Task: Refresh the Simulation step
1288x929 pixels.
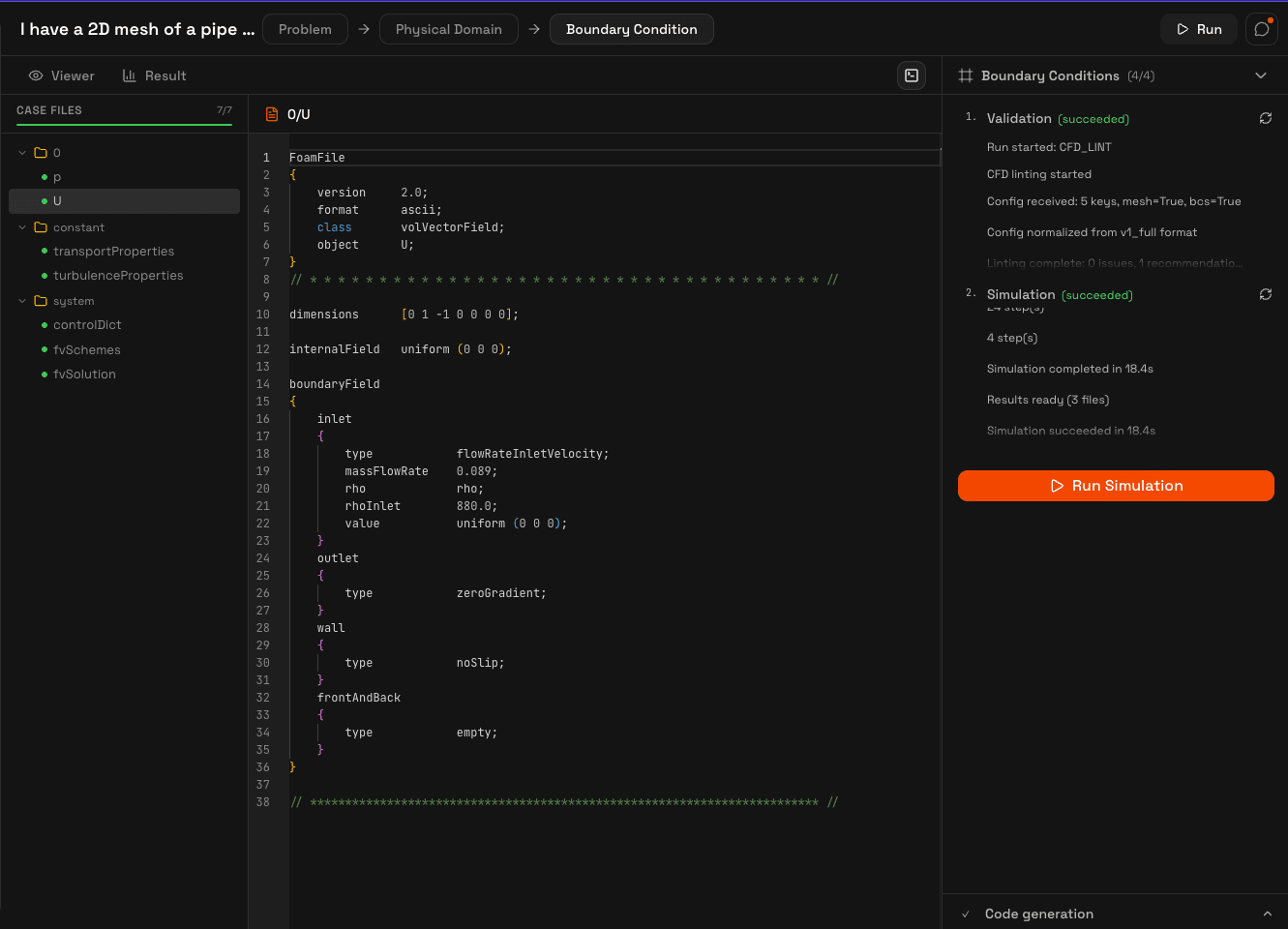Action: [1266, 294]
